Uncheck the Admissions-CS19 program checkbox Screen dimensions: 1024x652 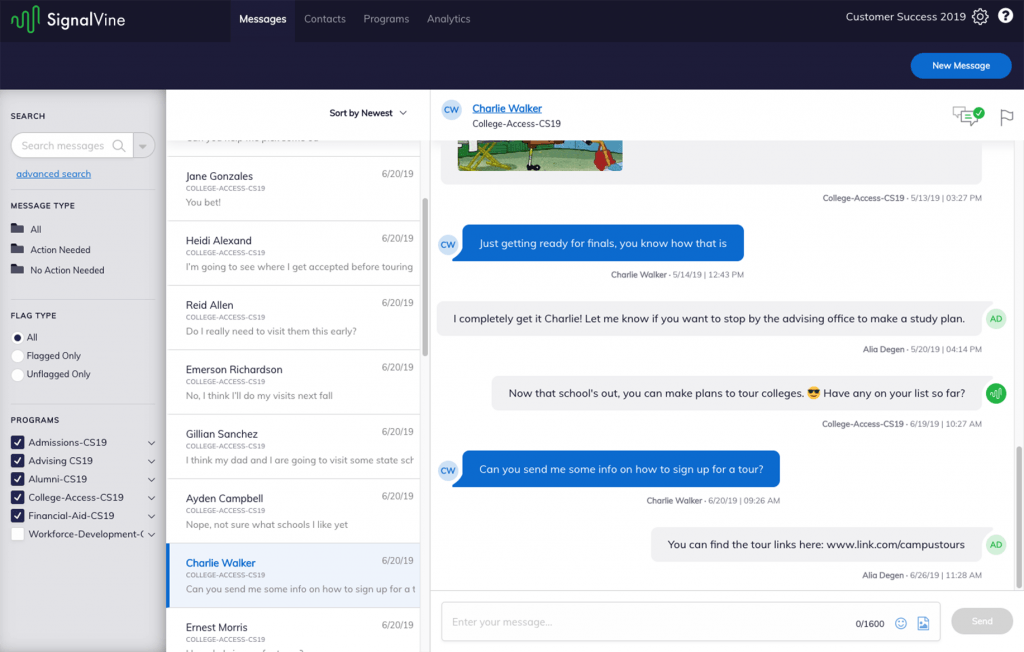point(18,443)
